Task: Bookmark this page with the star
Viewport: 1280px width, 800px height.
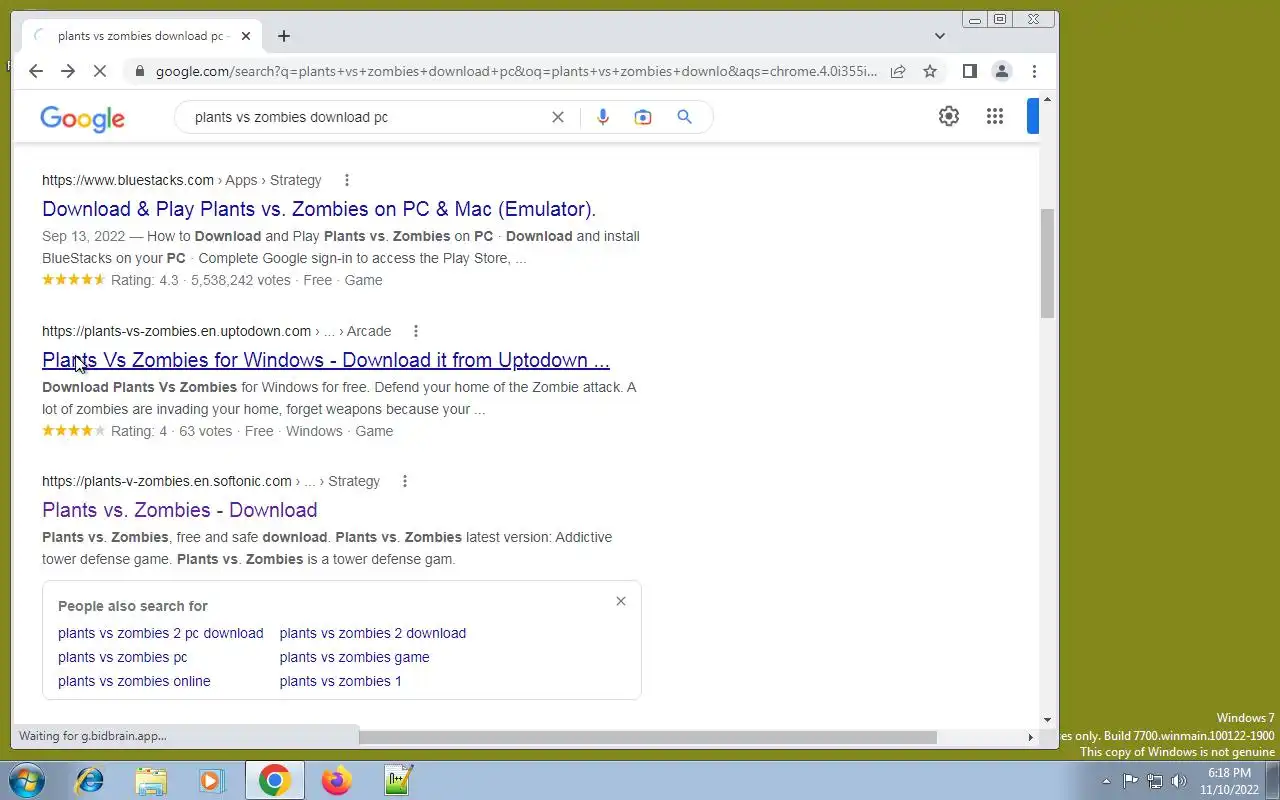Action: (x=930, y=71)
